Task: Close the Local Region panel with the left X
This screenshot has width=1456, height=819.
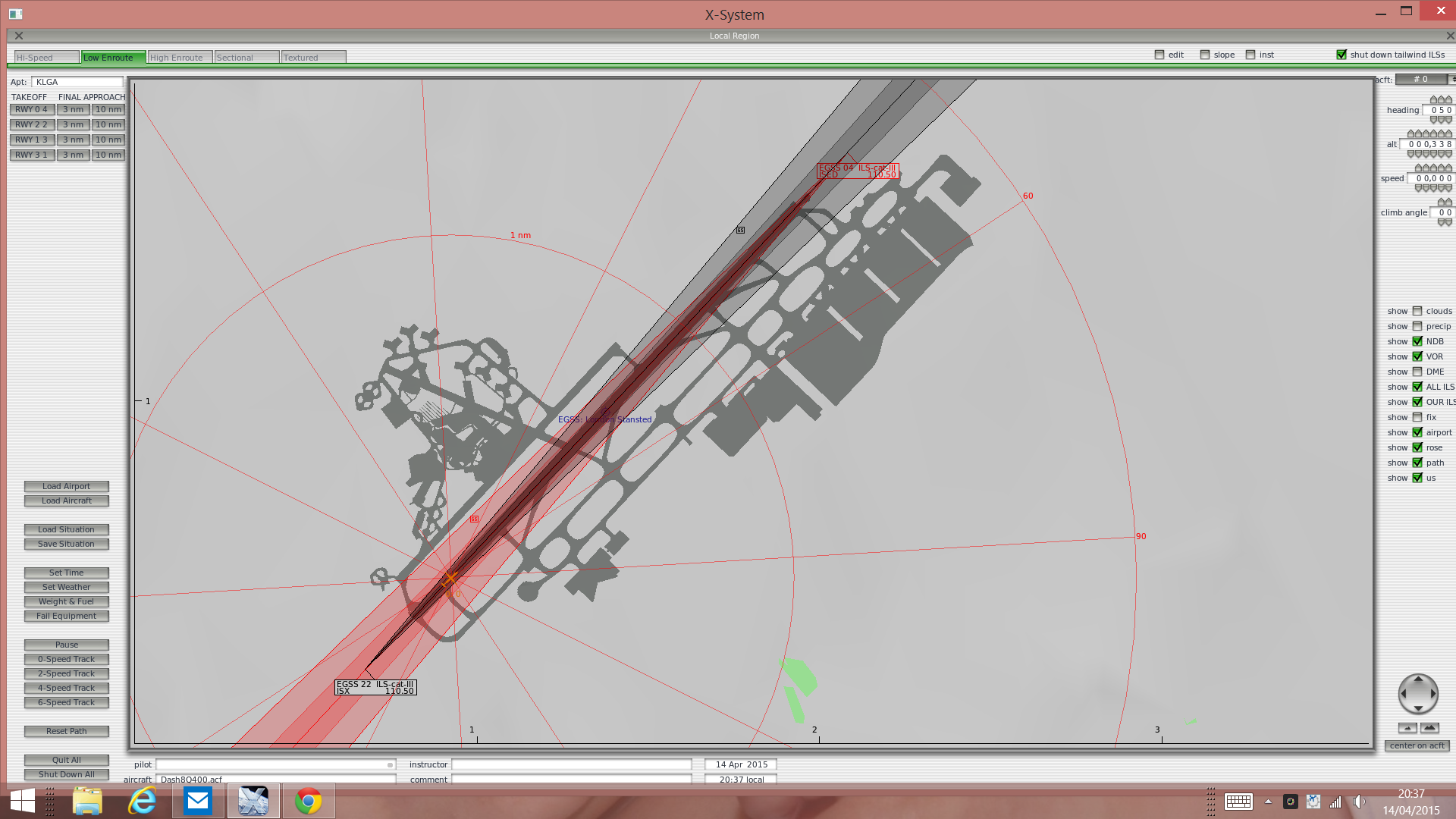Action: [19, 36]
